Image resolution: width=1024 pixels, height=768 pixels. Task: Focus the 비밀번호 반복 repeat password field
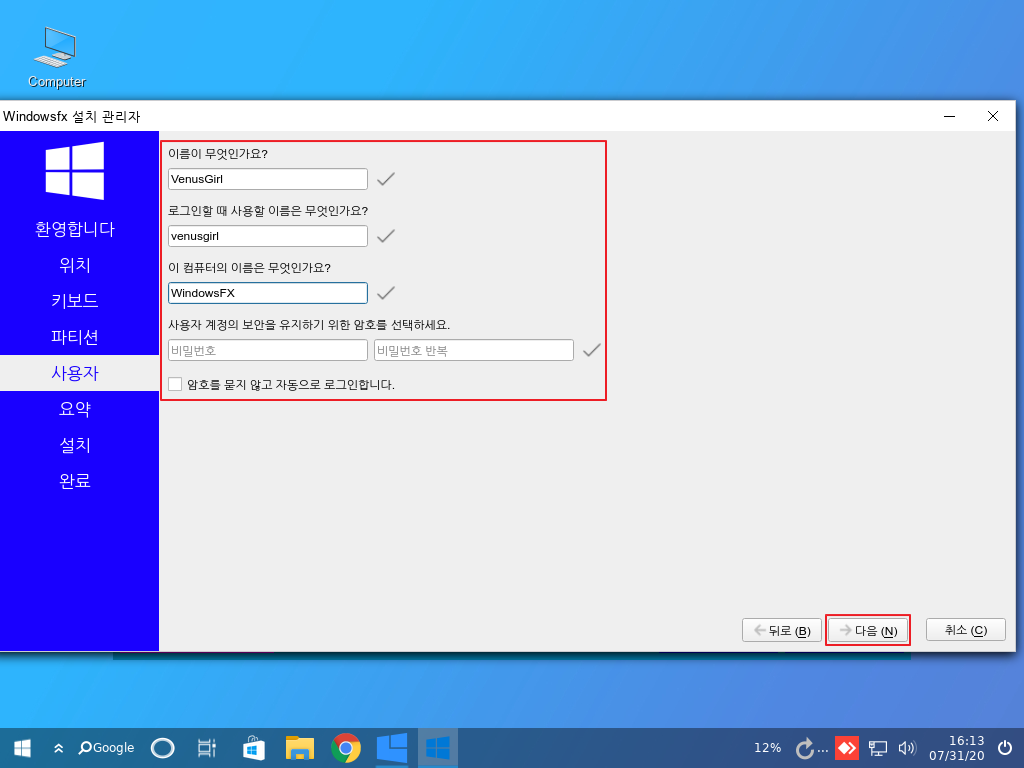pos(473,350)
